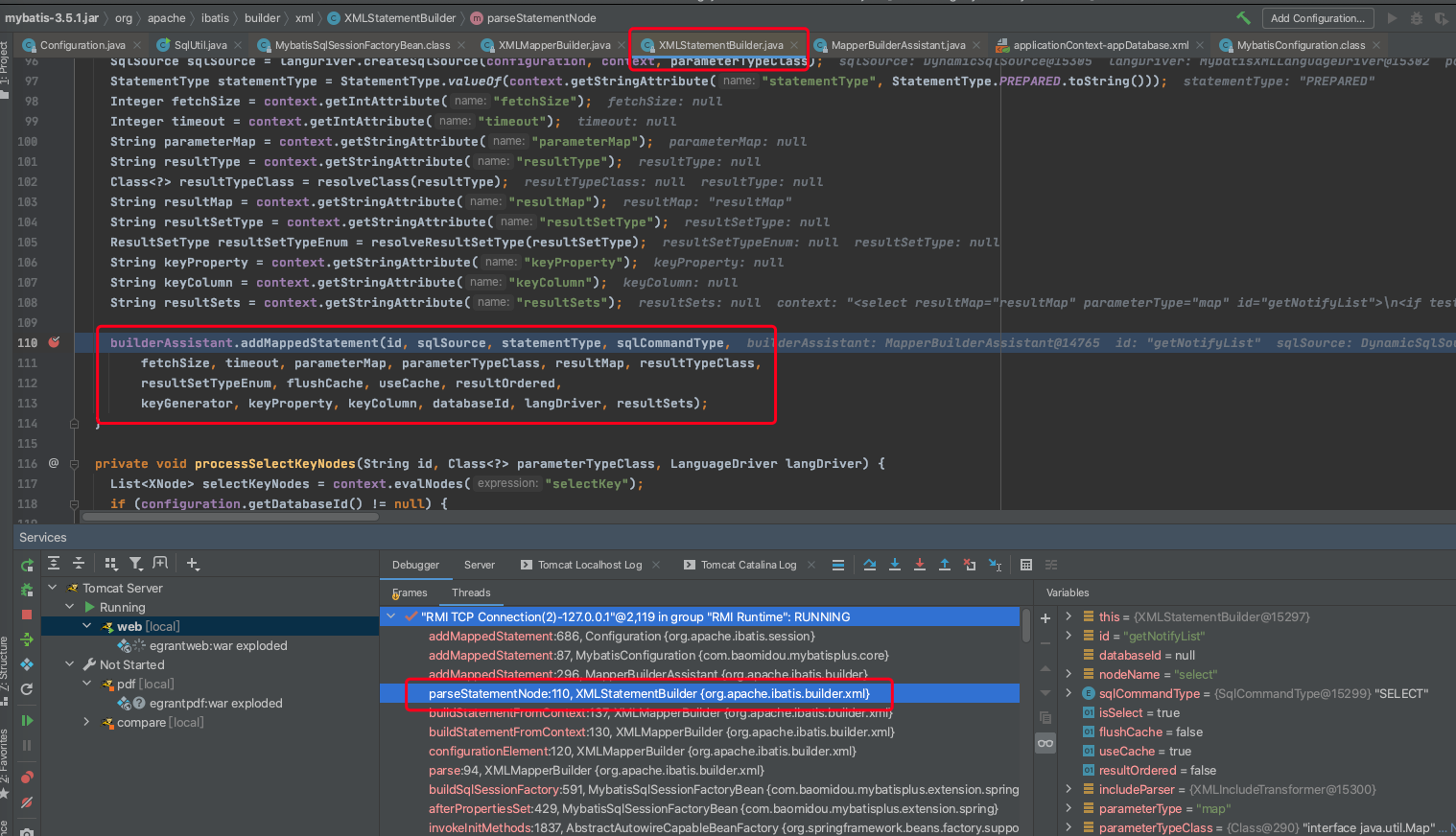
Task: Click the Step Into debugger icon
Action: click(894, 565)
